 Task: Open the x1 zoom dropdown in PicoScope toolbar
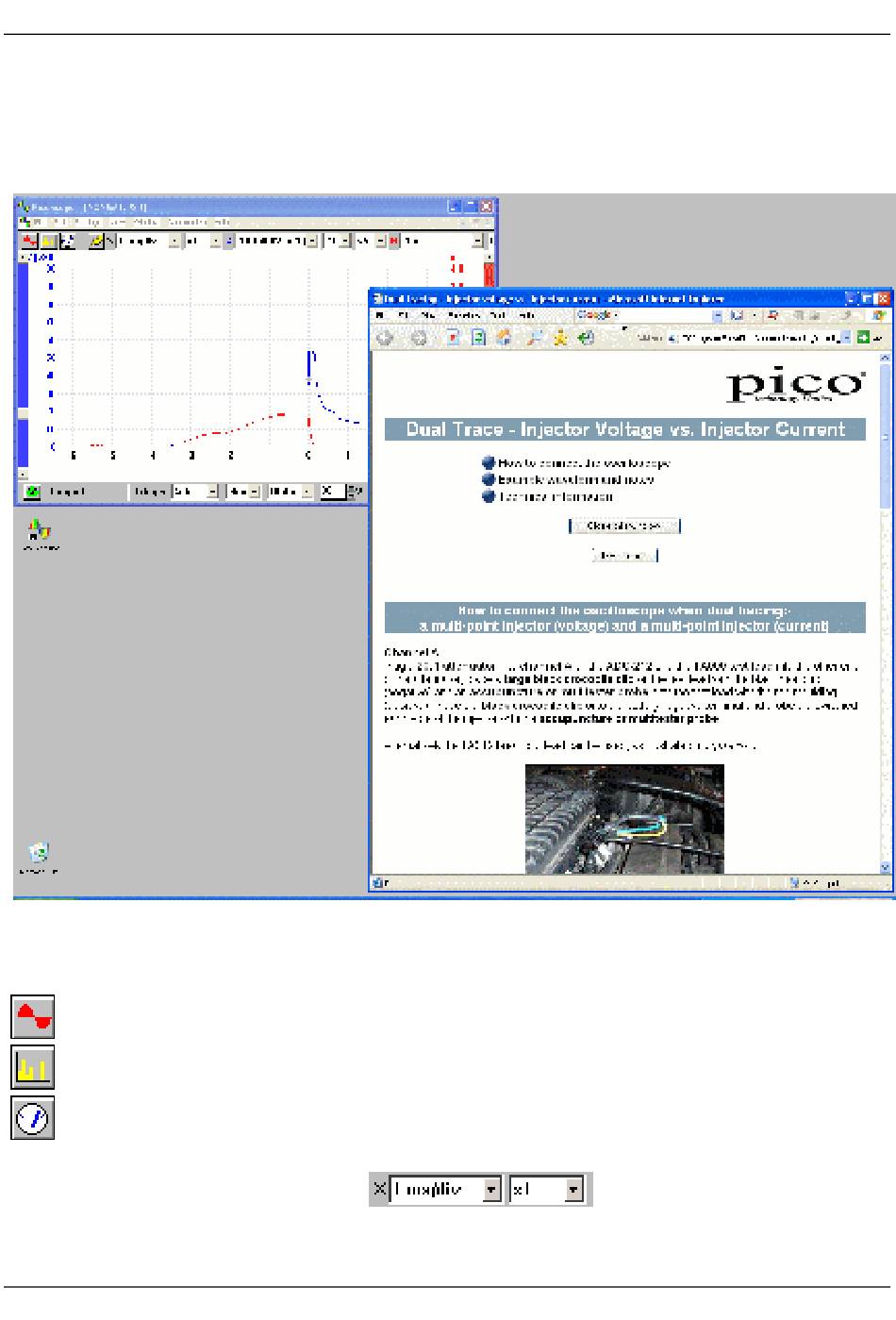[x=215, y=241]
